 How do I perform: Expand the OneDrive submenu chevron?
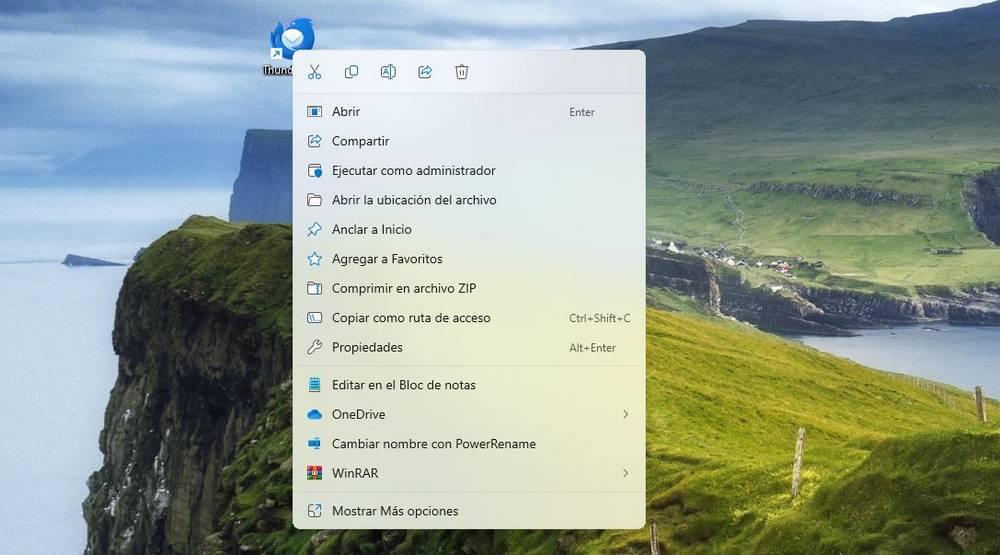(x=626, y=415)
